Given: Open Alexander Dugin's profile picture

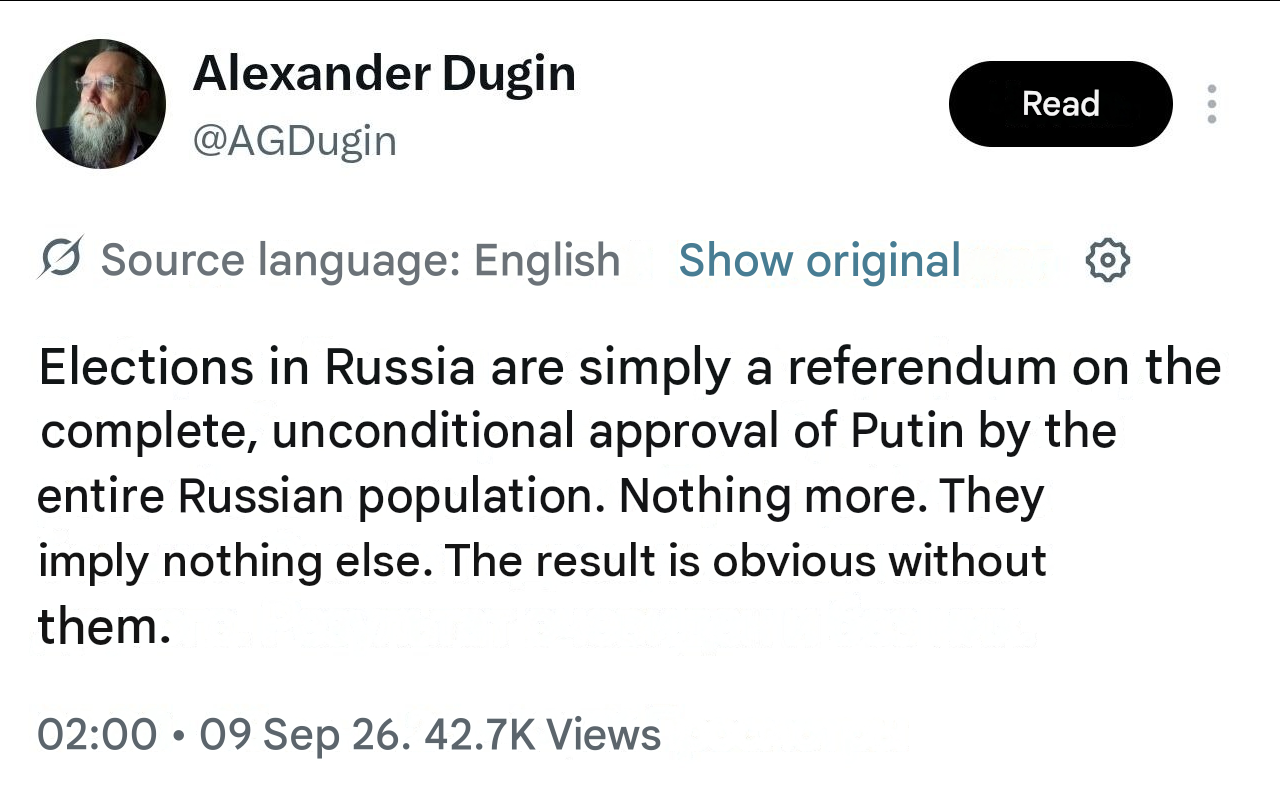Looking at the screenshot, I should (100, 104).
